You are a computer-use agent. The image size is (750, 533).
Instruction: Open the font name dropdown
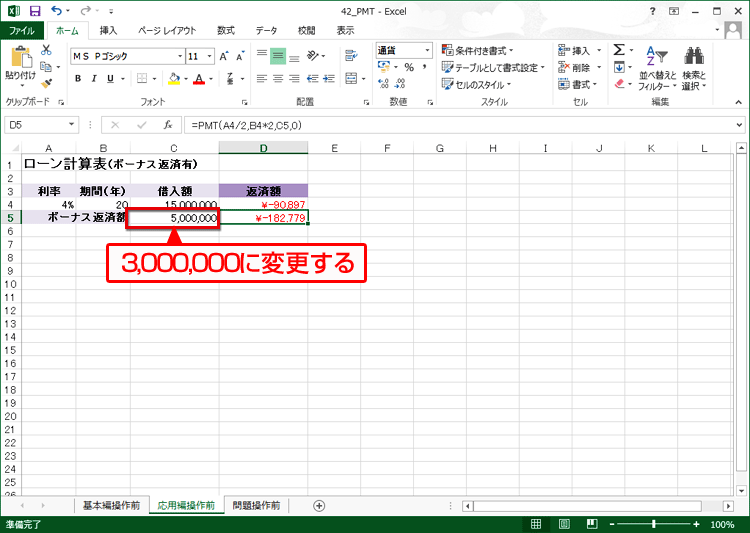pyautogui.click(x=180, y=56)
